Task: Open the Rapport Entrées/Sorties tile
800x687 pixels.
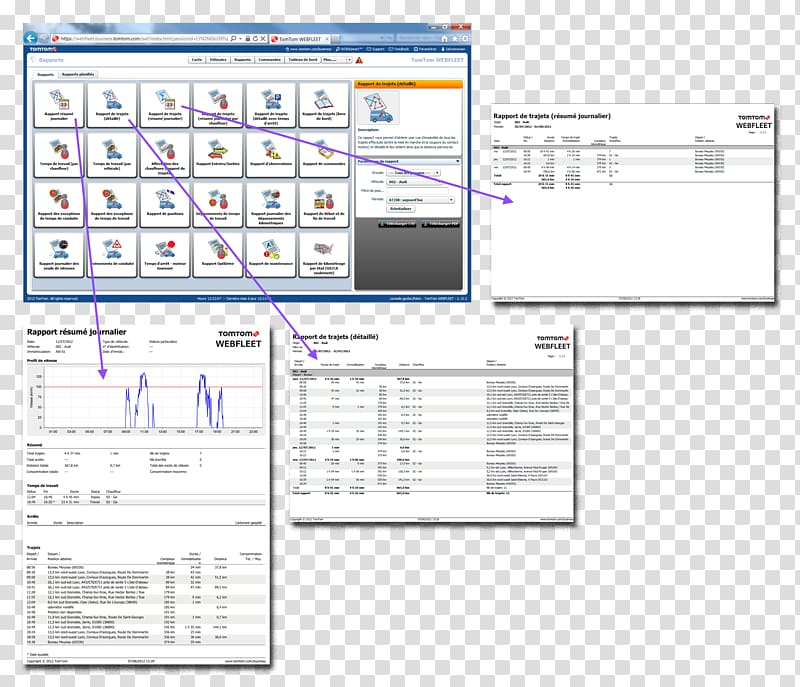Action: point(218,155)
